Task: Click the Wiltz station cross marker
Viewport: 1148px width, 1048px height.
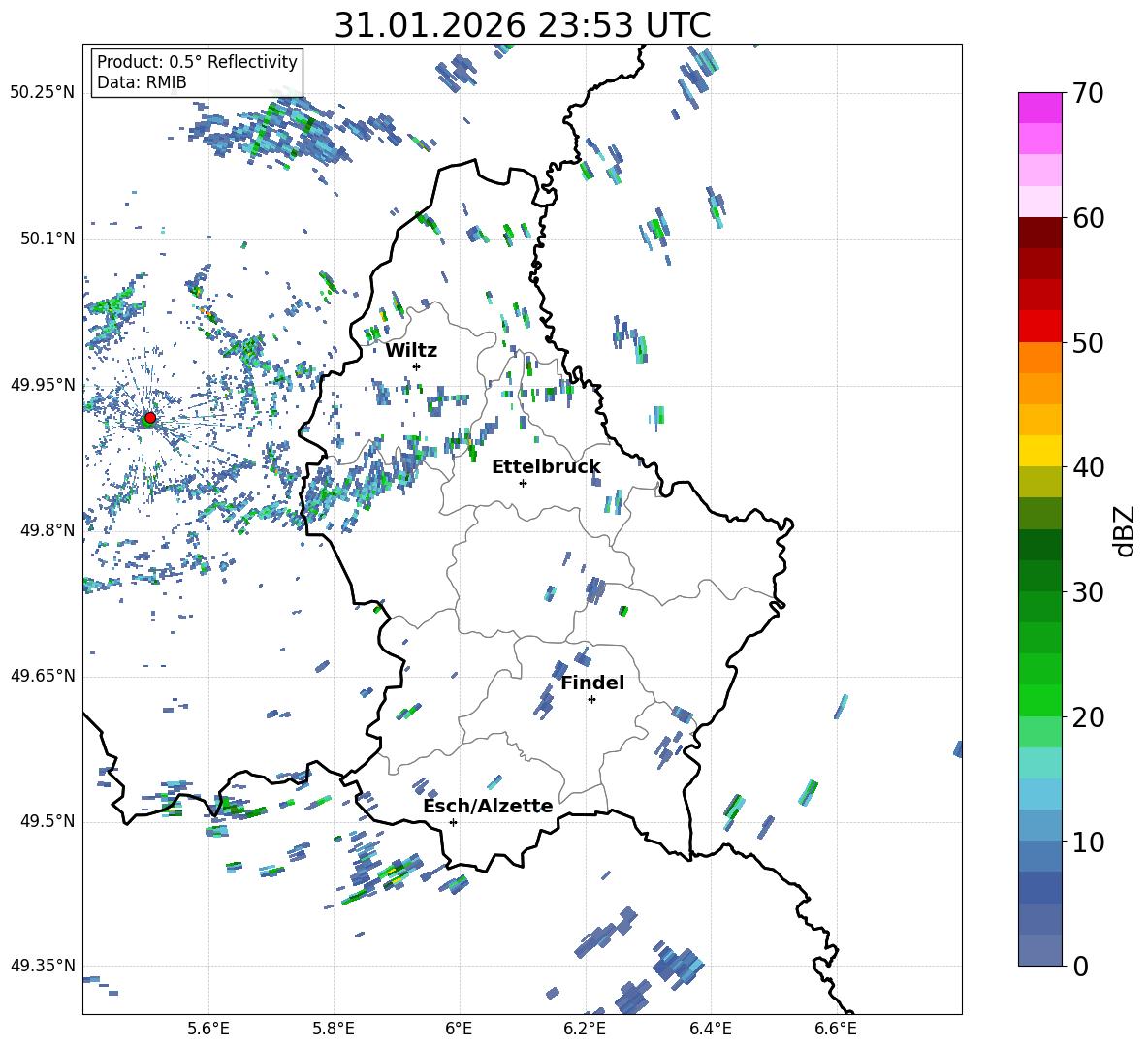Action: click(416, 366)
